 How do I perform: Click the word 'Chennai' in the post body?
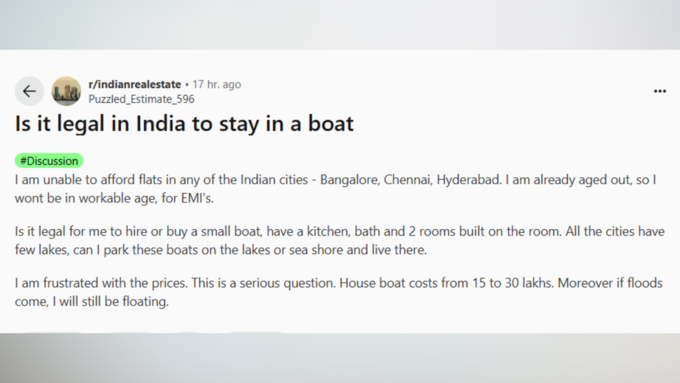(408, 180)
